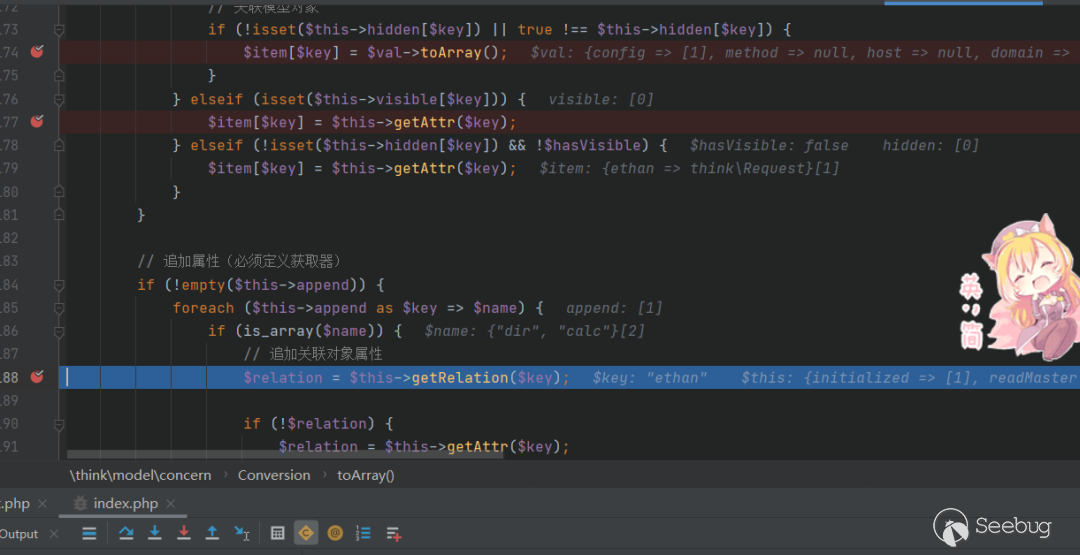Toggle the highlighted orange C diamond button
This screenshot has width=1080, height=555.
pyautogui.click(x=306, y=533)
